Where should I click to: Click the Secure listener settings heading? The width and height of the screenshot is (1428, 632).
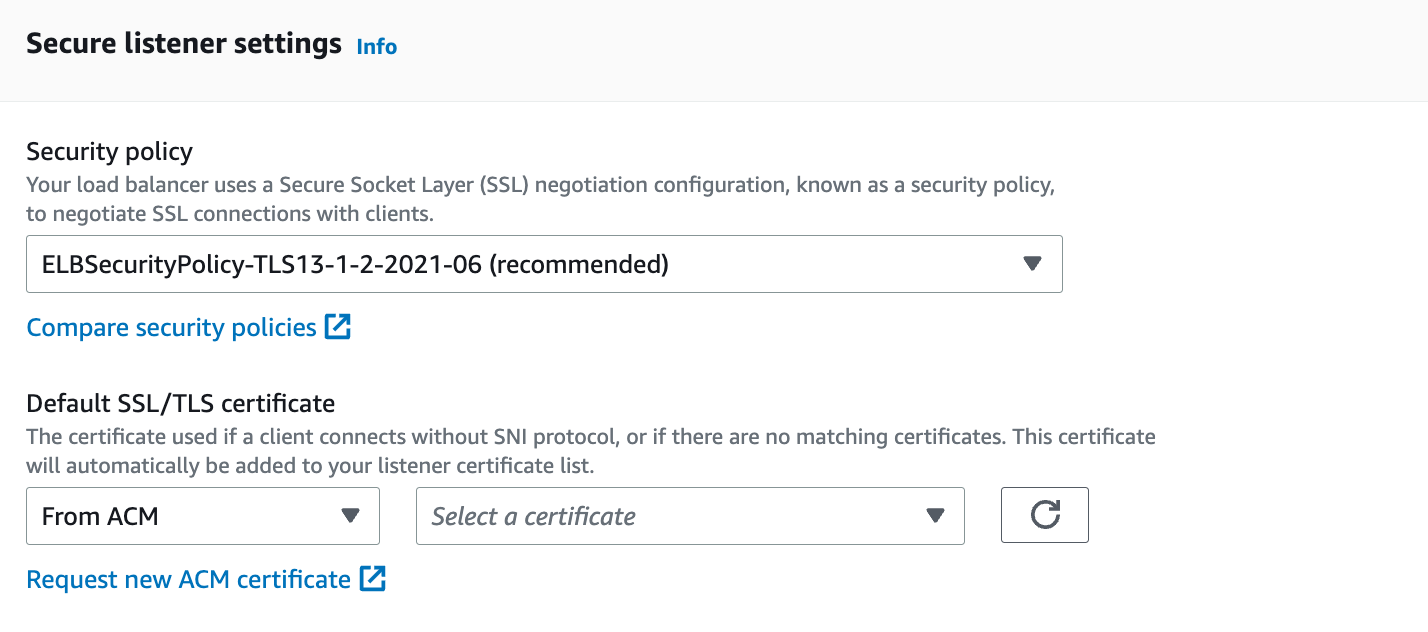point(184,44)
